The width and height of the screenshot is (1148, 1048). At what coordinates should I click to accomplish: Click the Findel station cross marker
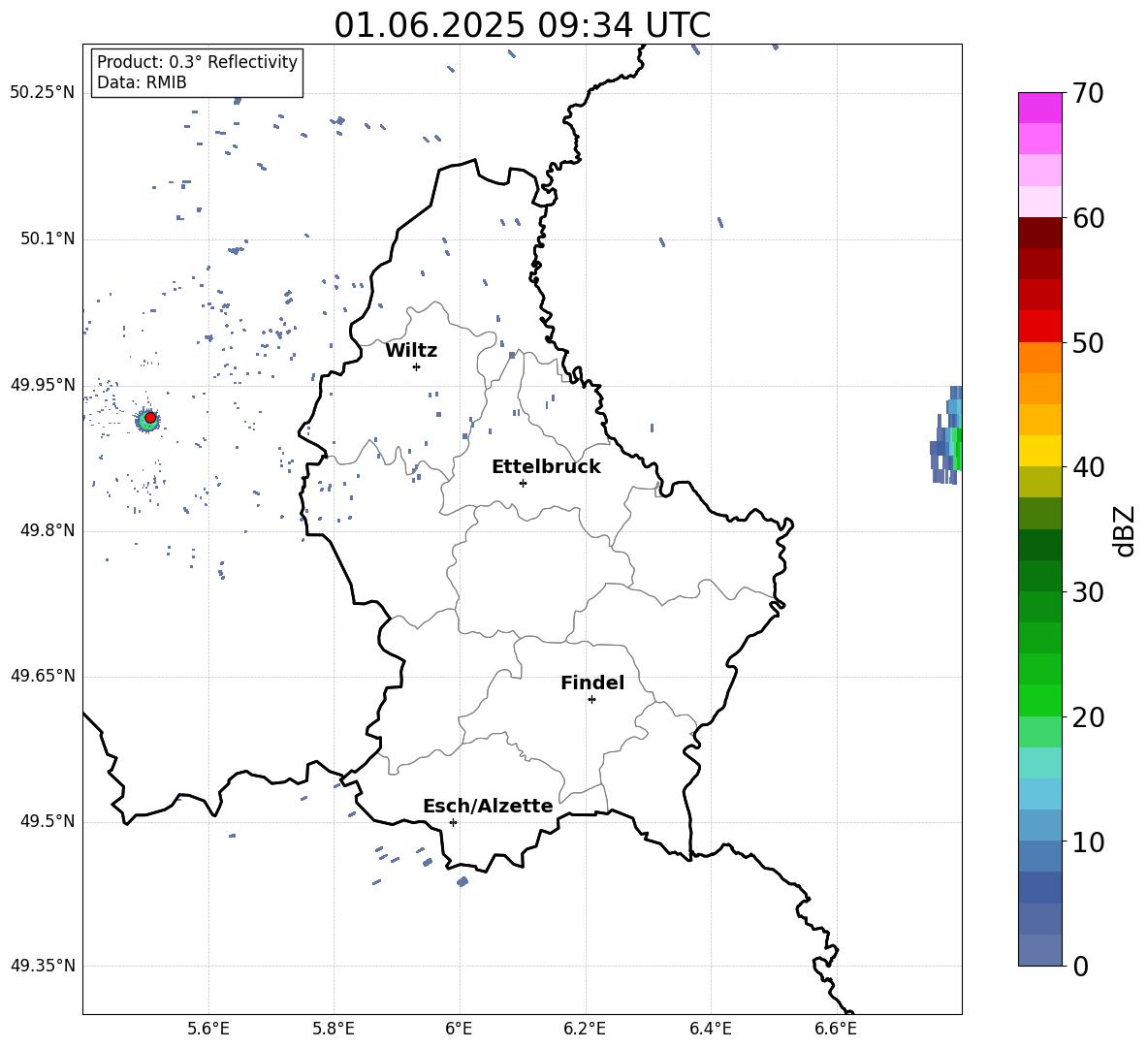(591, 699)
